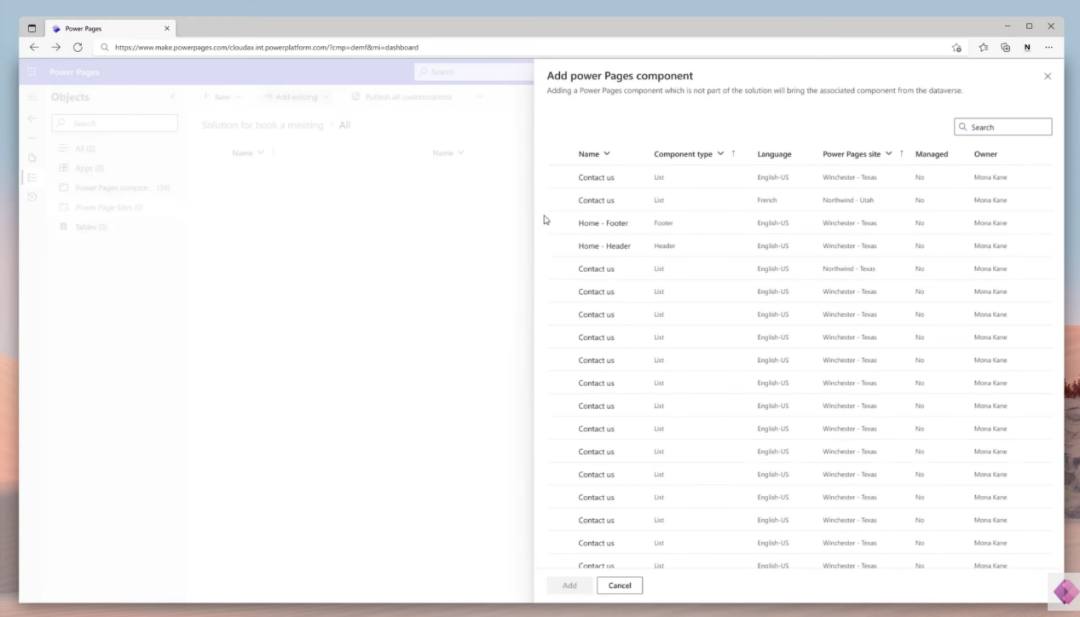The image size is (1080, 617).
Task: Open the Add existing dropdown
Action: 296,97
